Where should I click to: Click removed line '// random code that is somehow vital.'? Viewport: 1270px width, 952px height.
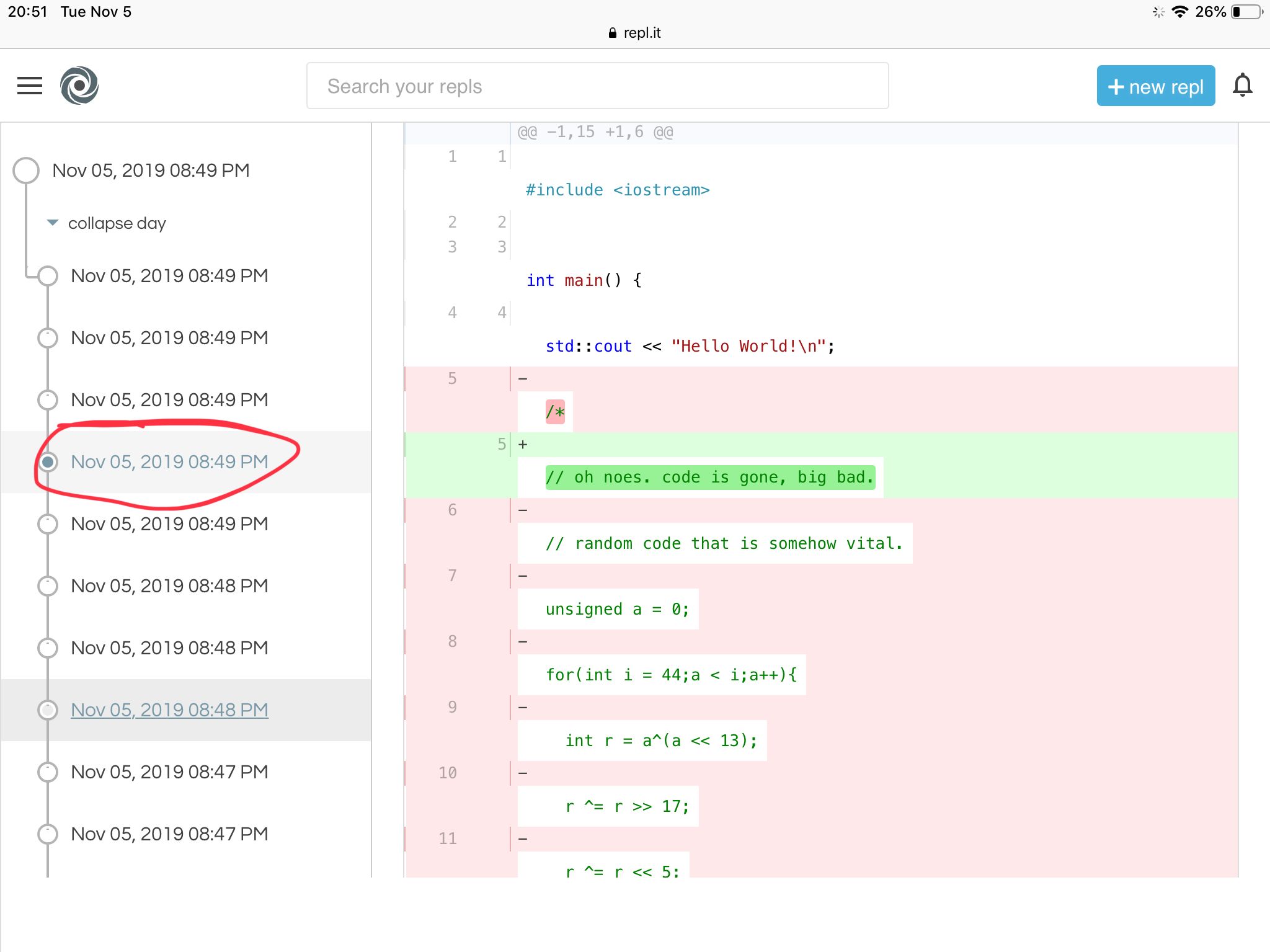(724, 543)
